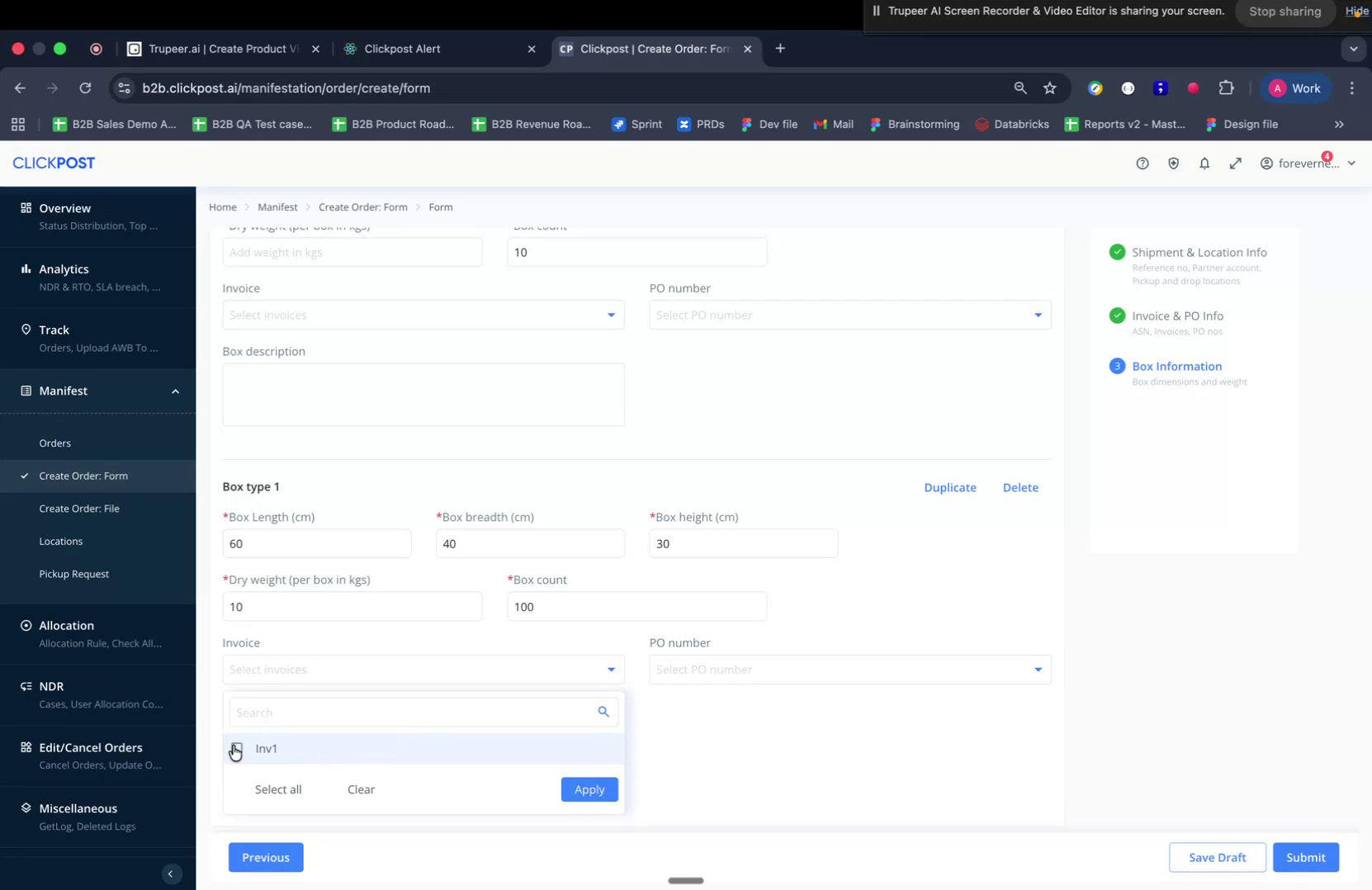Viewport: 1372px width, 890px height.
Task: Open the NDR section in the sidebar
Action: (x=51, y=686)
